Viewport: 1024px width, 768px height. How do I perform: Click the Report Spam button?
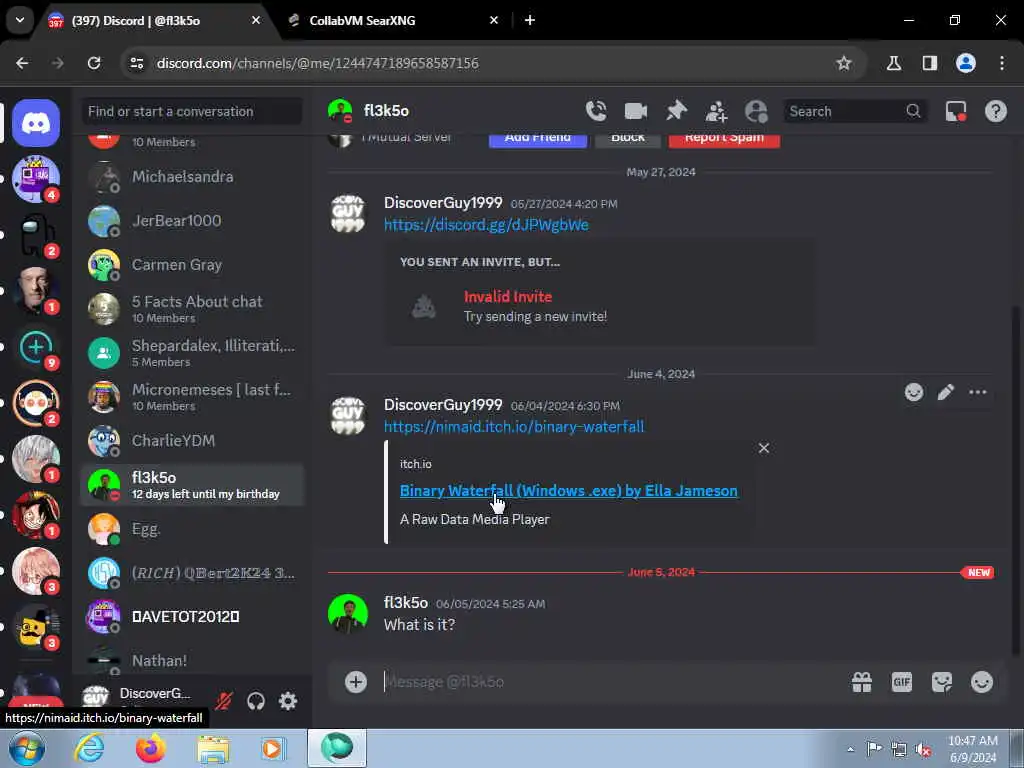coord(724,138)
